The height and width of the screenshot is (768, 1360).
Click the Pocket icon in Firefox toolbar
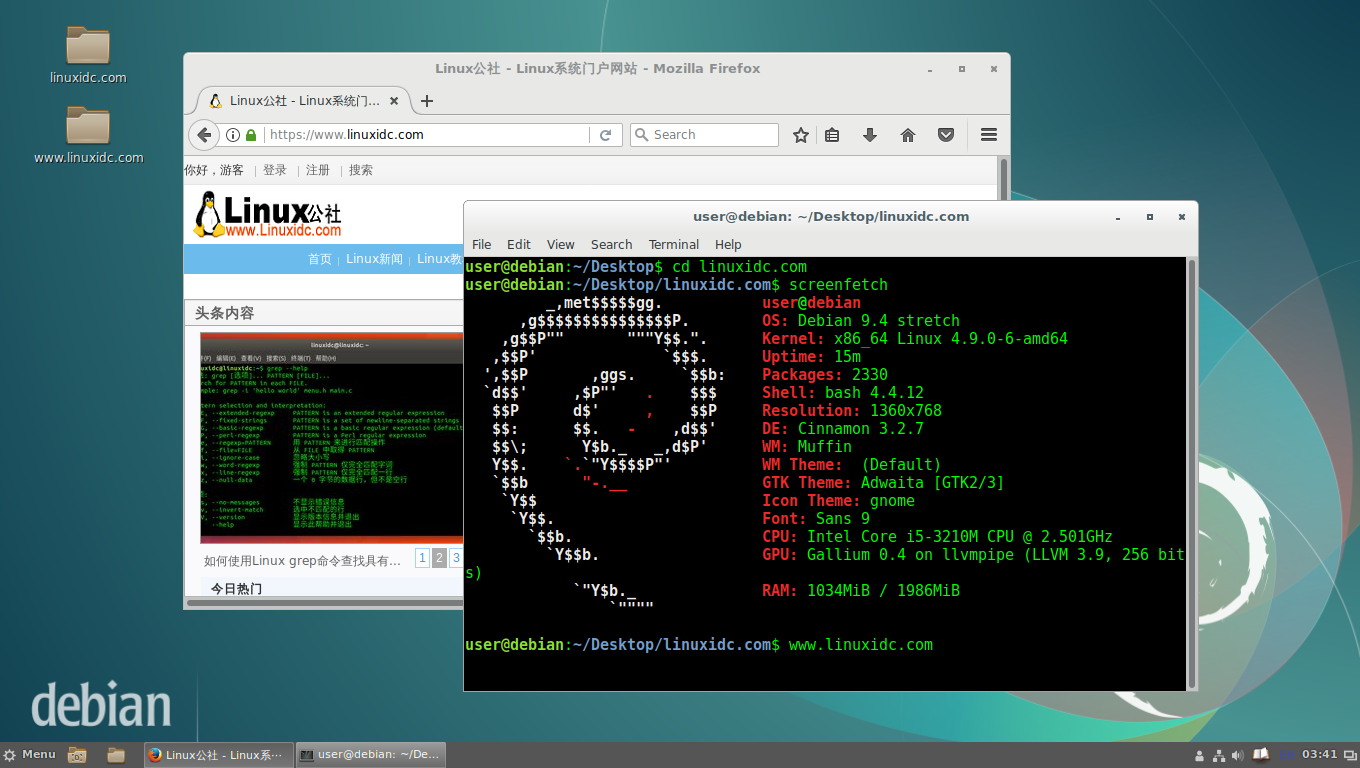946,135
